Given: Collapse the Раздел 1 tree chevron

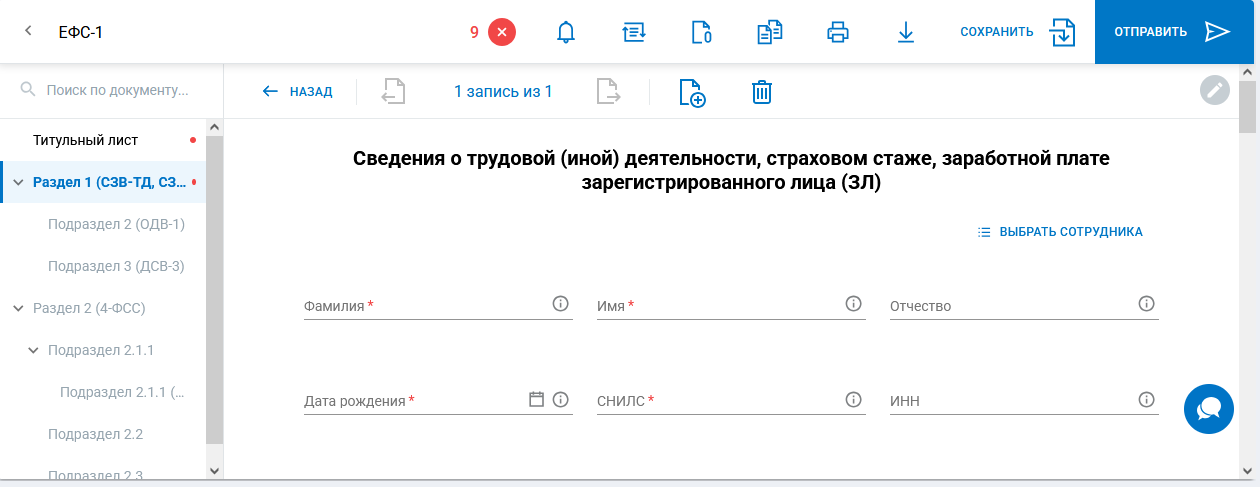Looking at the screenshot, I should point(18,183).
